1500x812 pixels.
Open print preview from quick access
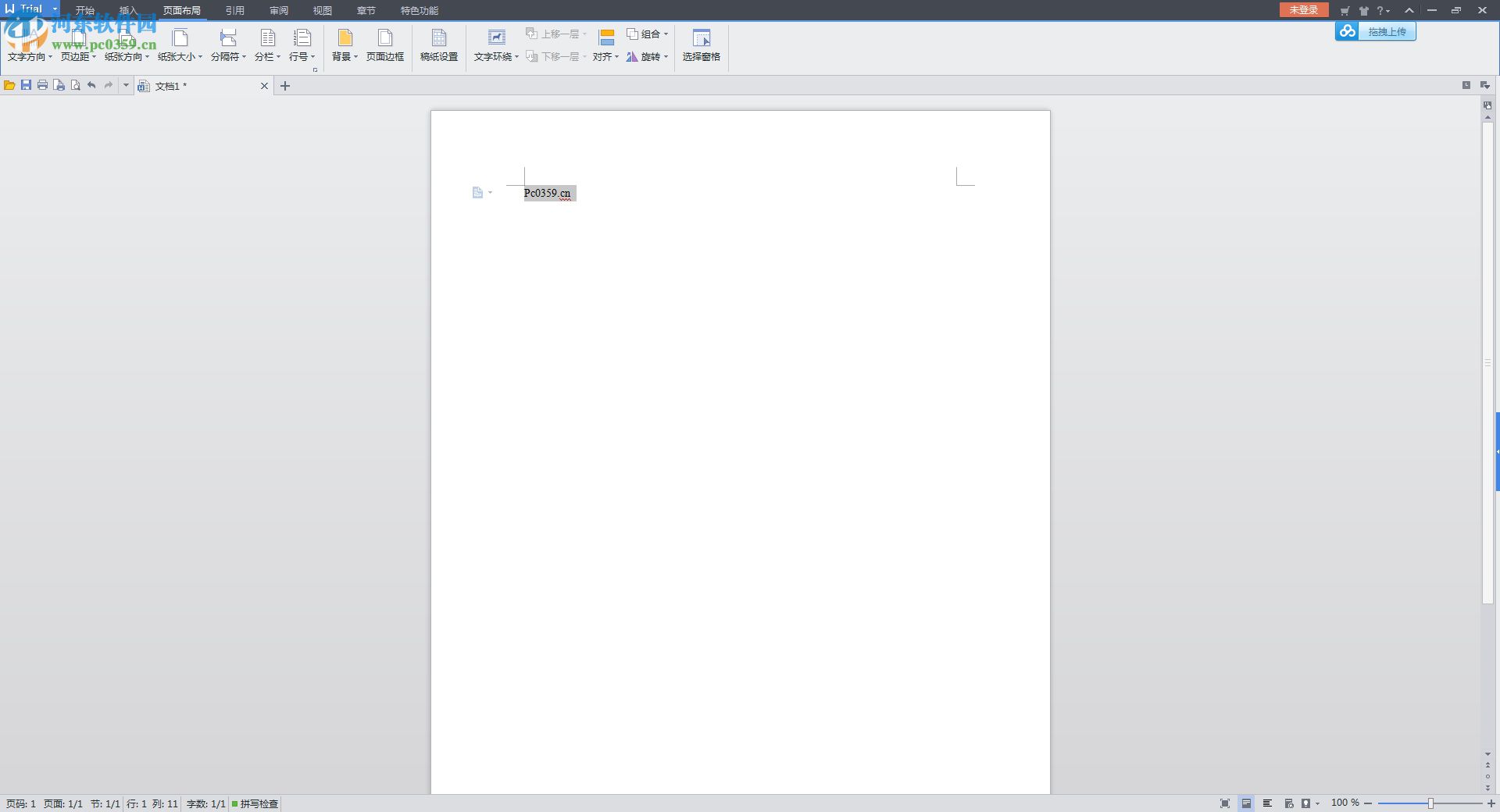click(75, 85)
